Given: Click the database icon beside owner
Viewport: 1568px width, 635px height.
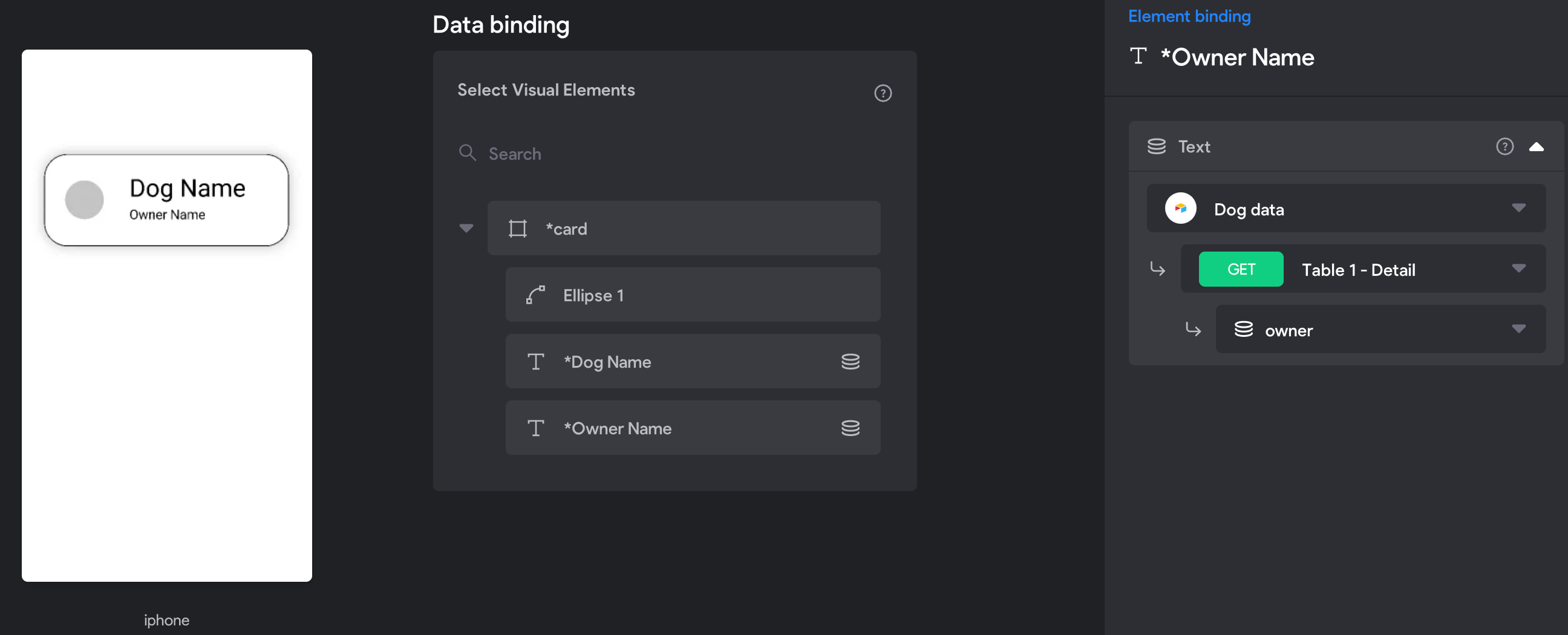Looking at the screenshot, I should point(1243,329).
